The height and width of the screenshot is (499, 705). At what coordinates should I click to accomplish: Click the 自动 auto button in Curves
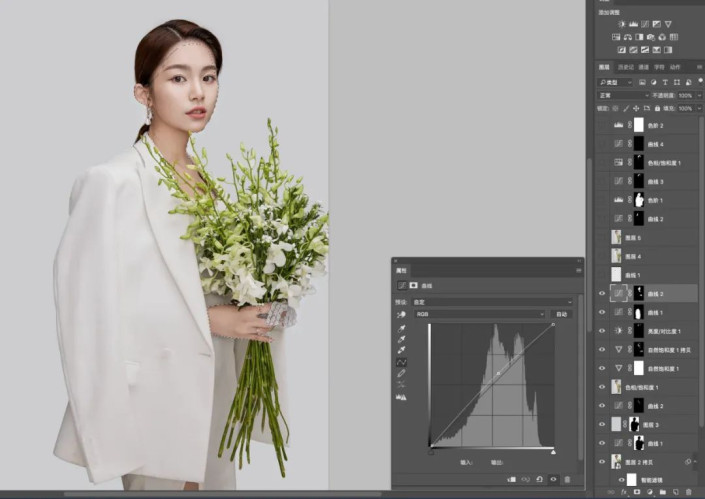point(562,314)
